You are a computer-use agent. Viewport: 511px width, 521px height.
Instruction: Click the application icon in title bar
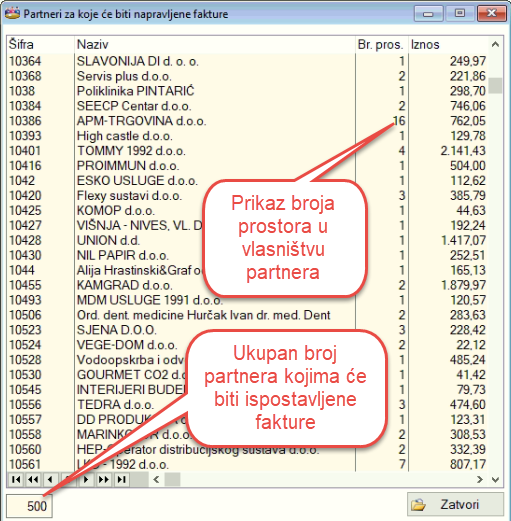12,14
